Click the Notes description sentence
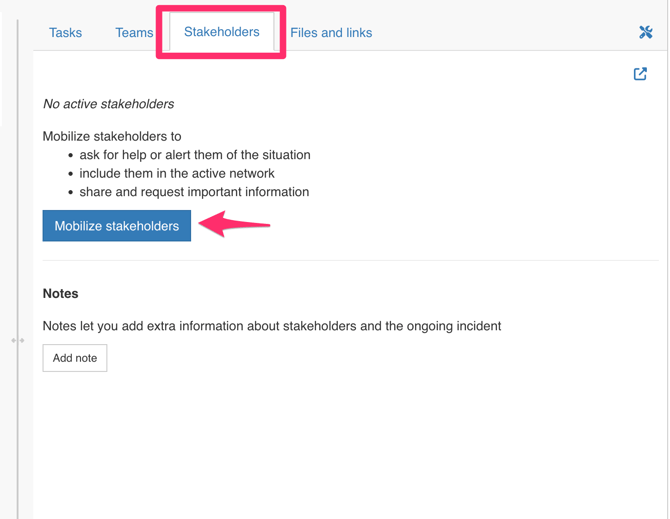Viewport: 670px width, 519px height. click(x=271, y=326)
